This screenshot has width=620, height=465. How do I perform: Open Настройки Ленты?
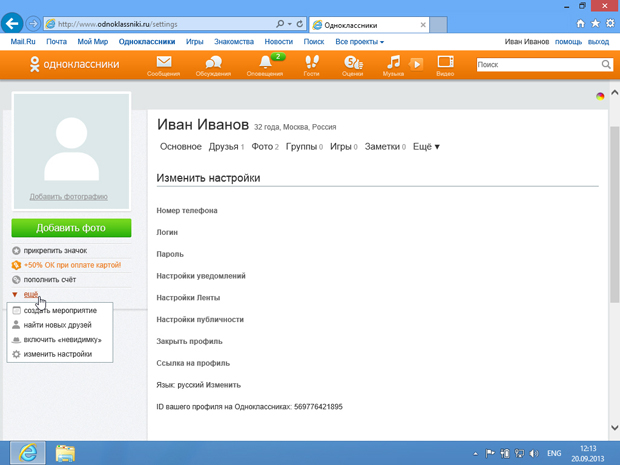tap(188, 298)
